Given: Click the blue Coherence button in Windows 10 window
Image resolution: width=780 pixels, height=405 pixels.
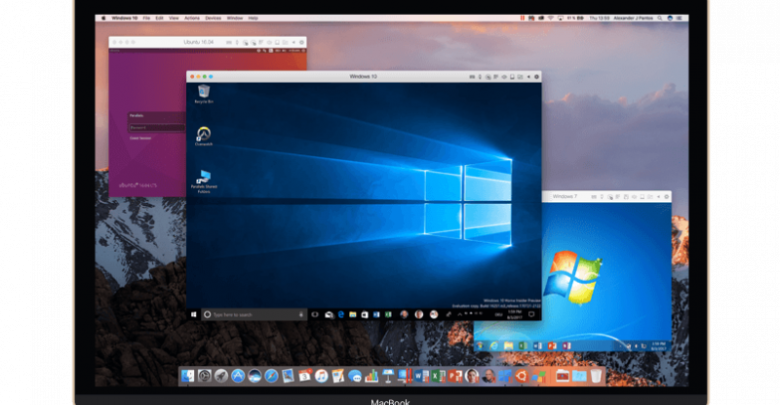Looking at the screenshot, I should pos(211,77).
